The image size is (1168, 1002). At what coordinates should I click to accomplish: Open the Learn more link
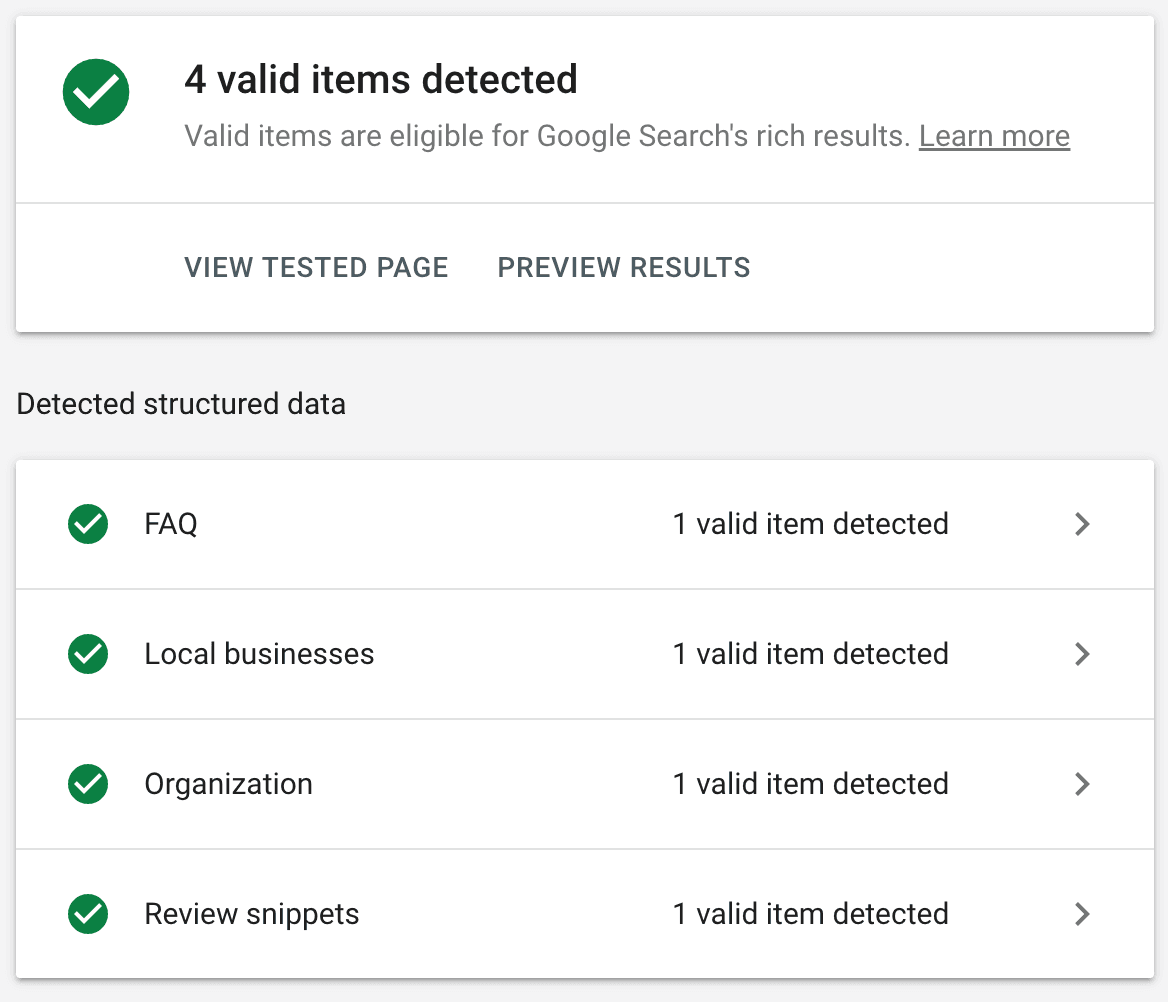click(994, 136)
